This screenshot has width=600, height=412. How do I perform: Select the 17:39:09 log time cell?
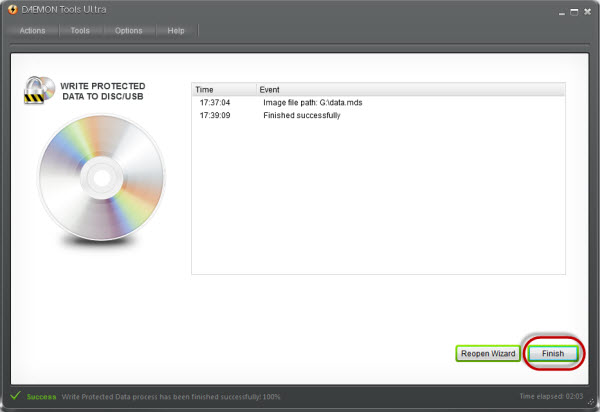point(215,116)
